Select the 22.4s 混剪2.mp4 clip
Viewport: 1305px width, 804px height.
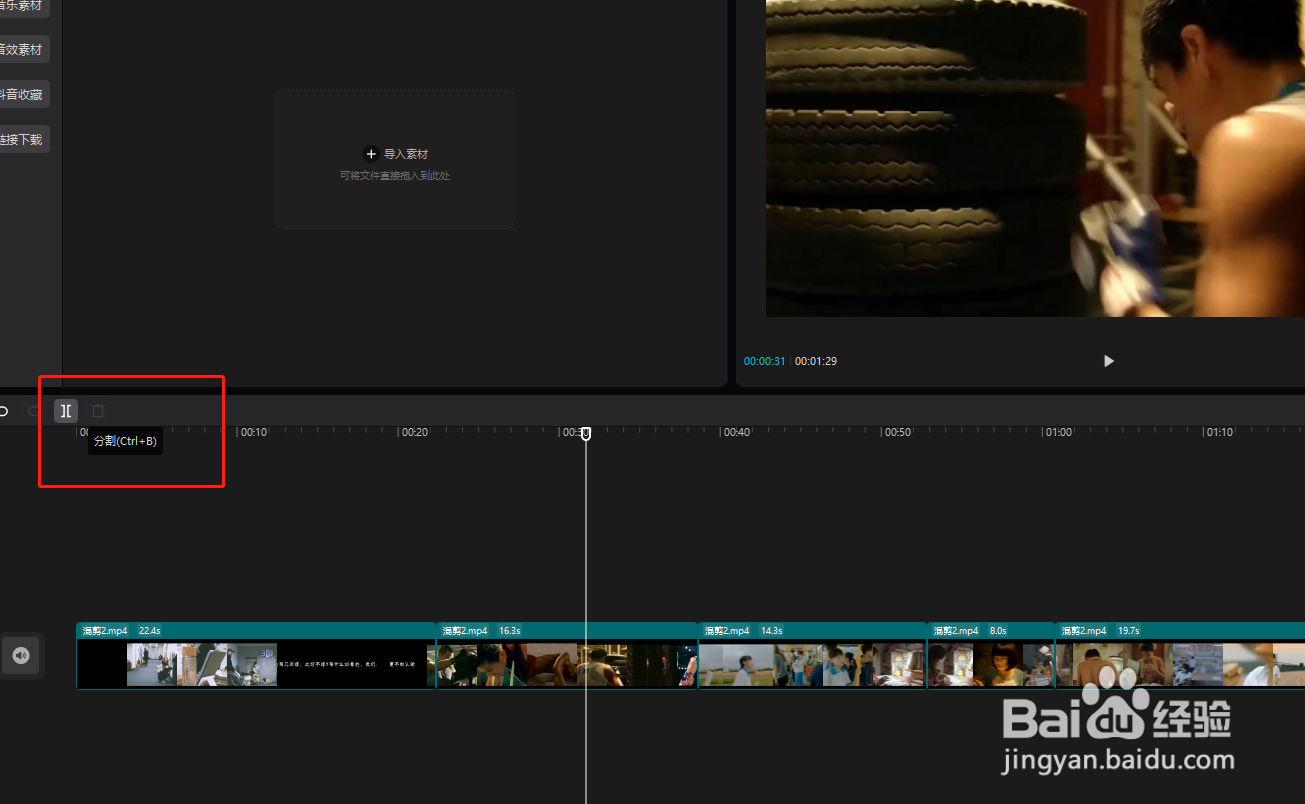pos(256,656)
